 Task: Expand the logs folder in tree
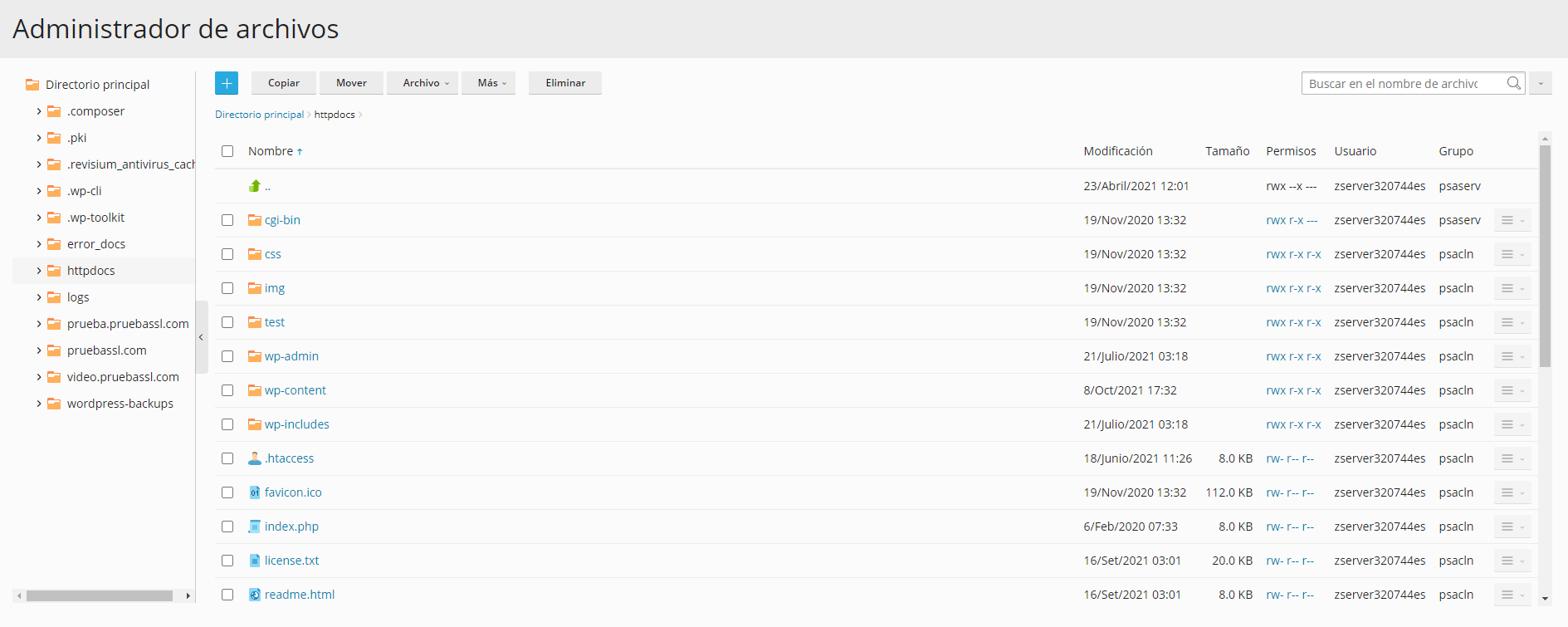(x=38, y=297)
